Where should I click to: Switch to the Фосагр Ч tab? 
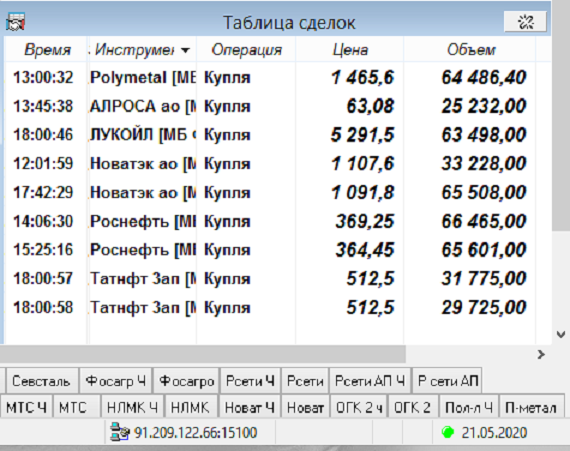coord(116,381)
